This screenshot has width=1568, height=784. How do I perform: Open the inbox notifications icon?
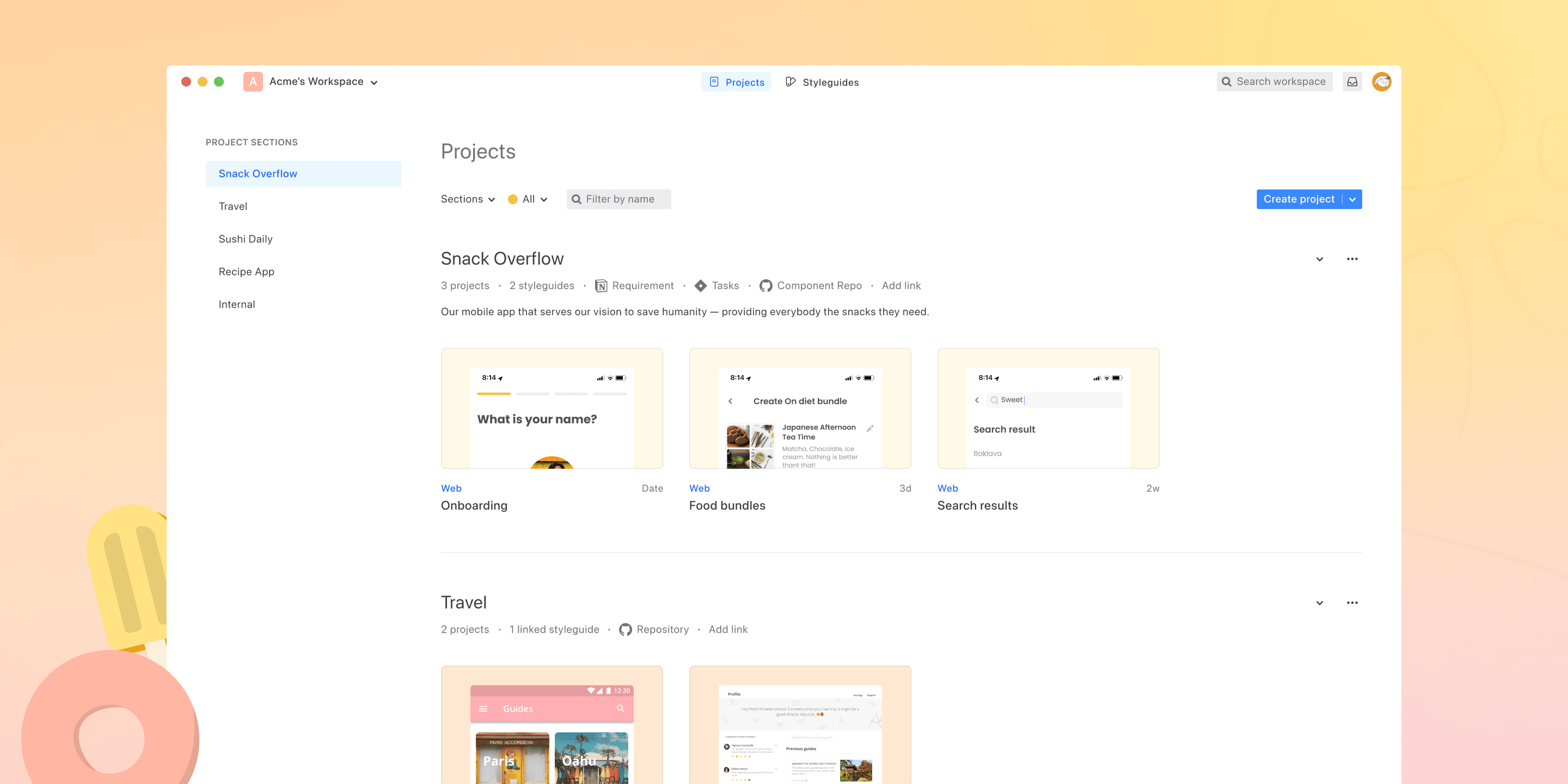[x=1352, y=82]
